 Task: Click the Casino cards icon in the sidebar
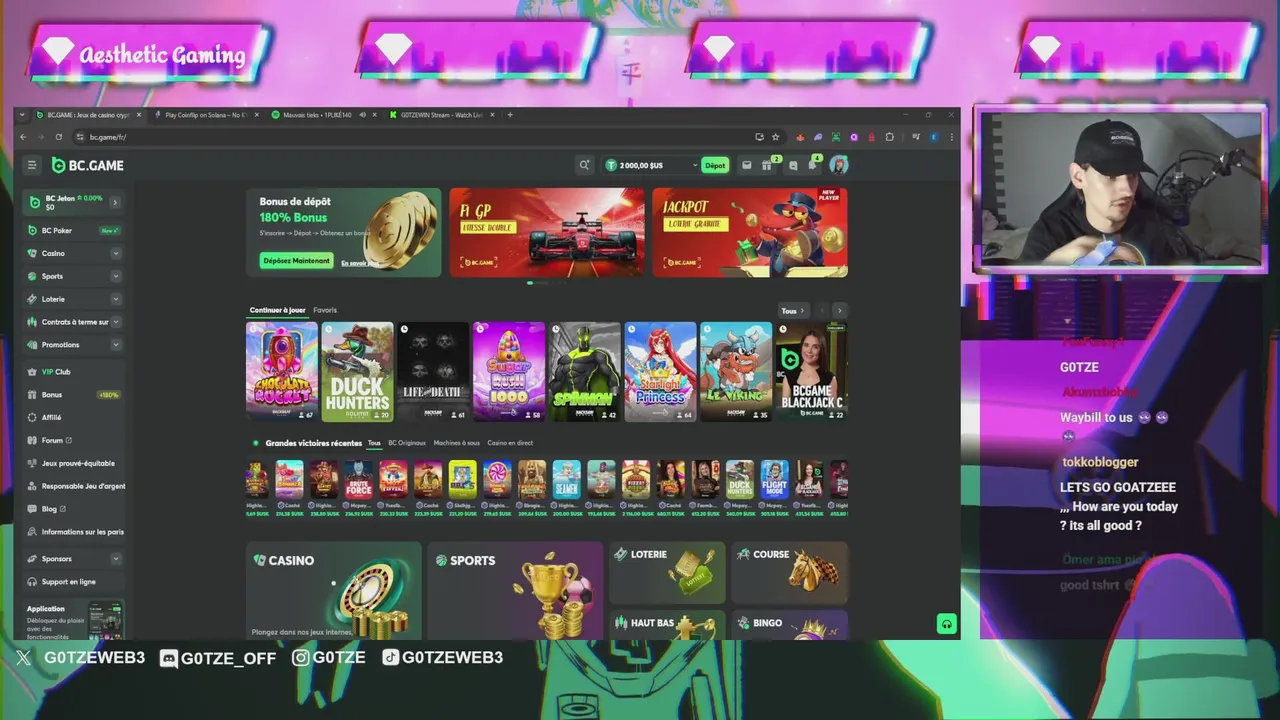point(33,253)
